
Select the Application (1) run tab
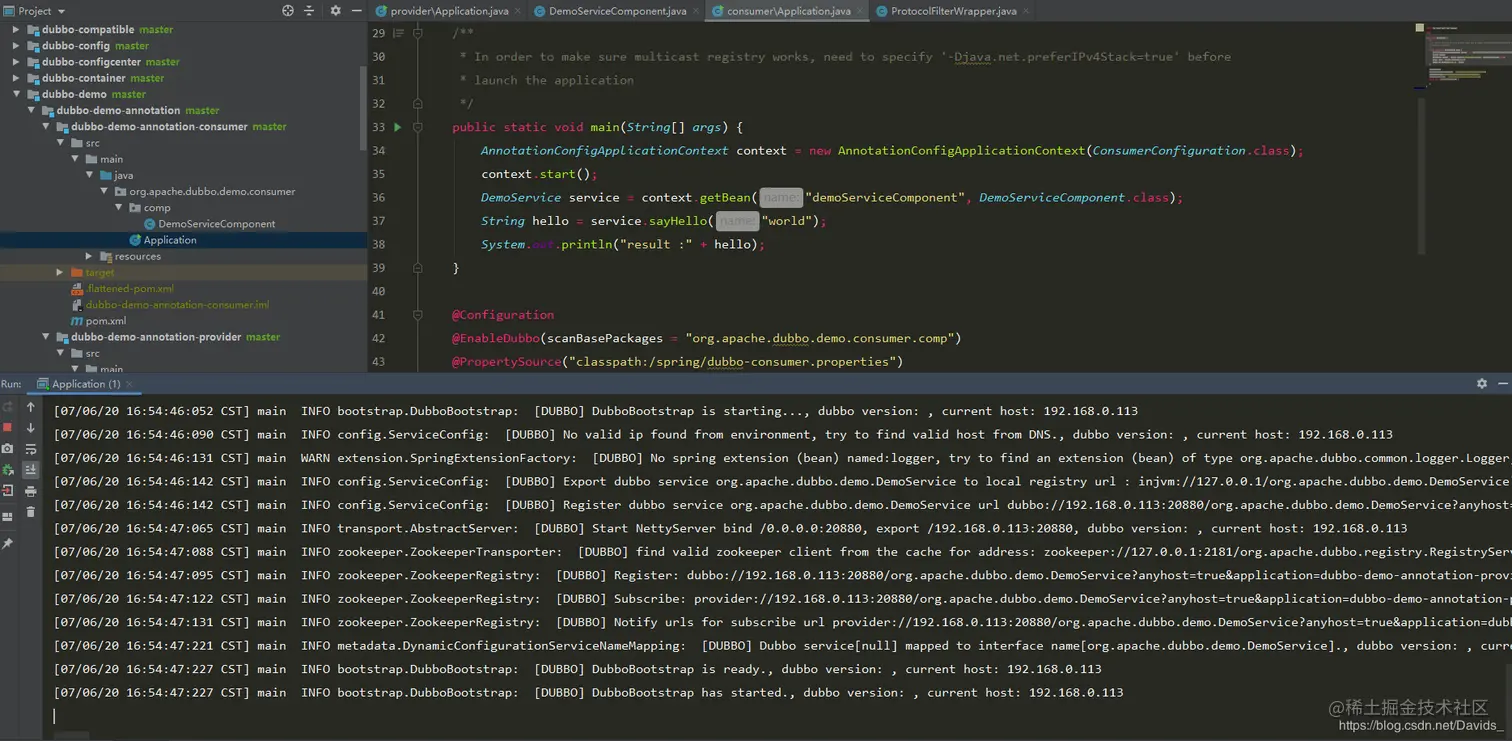point(85,384)
